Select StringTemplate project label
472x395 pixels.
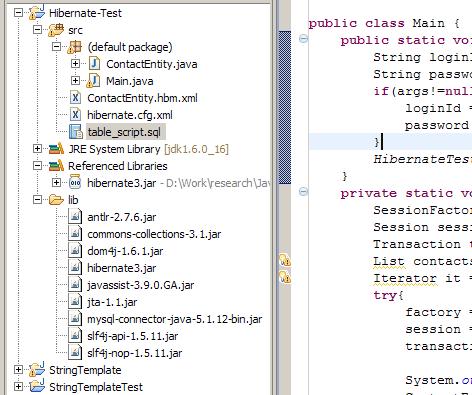(x=85, y=370)
